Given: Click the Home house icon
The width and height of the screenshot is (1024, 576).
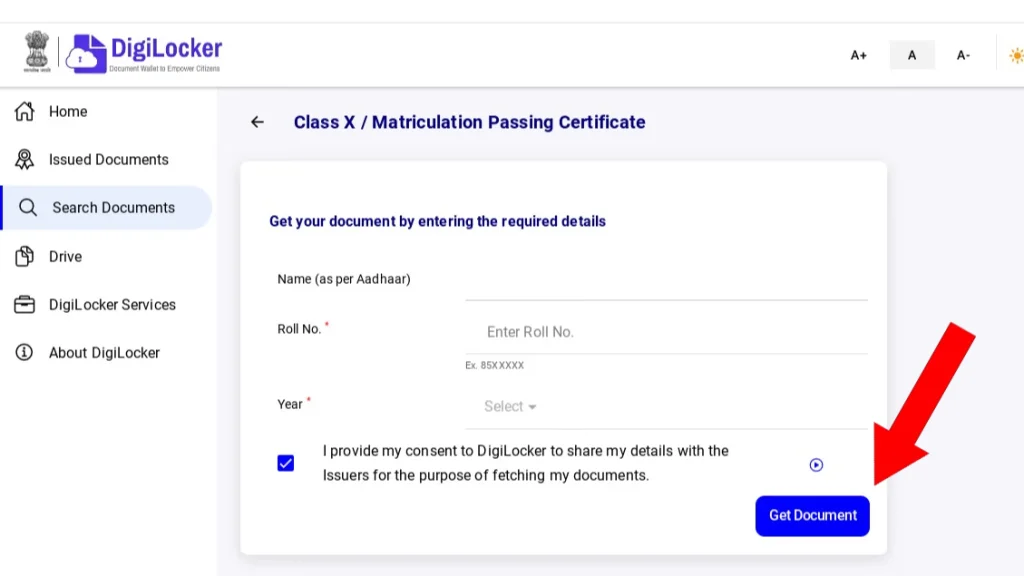Looking at the screenshot, I should coord(25,111).
